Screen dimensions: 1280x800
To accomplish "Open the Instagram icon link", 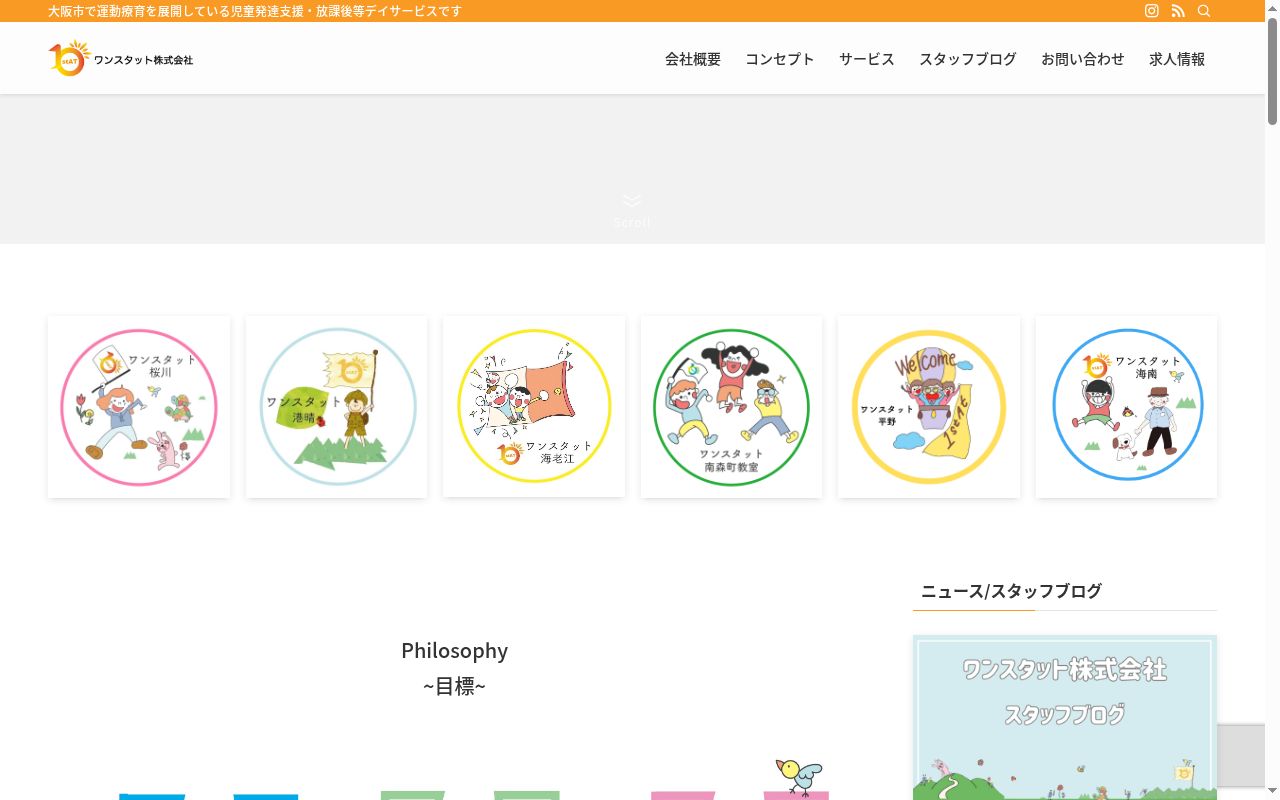I will tap(1152, 11).
